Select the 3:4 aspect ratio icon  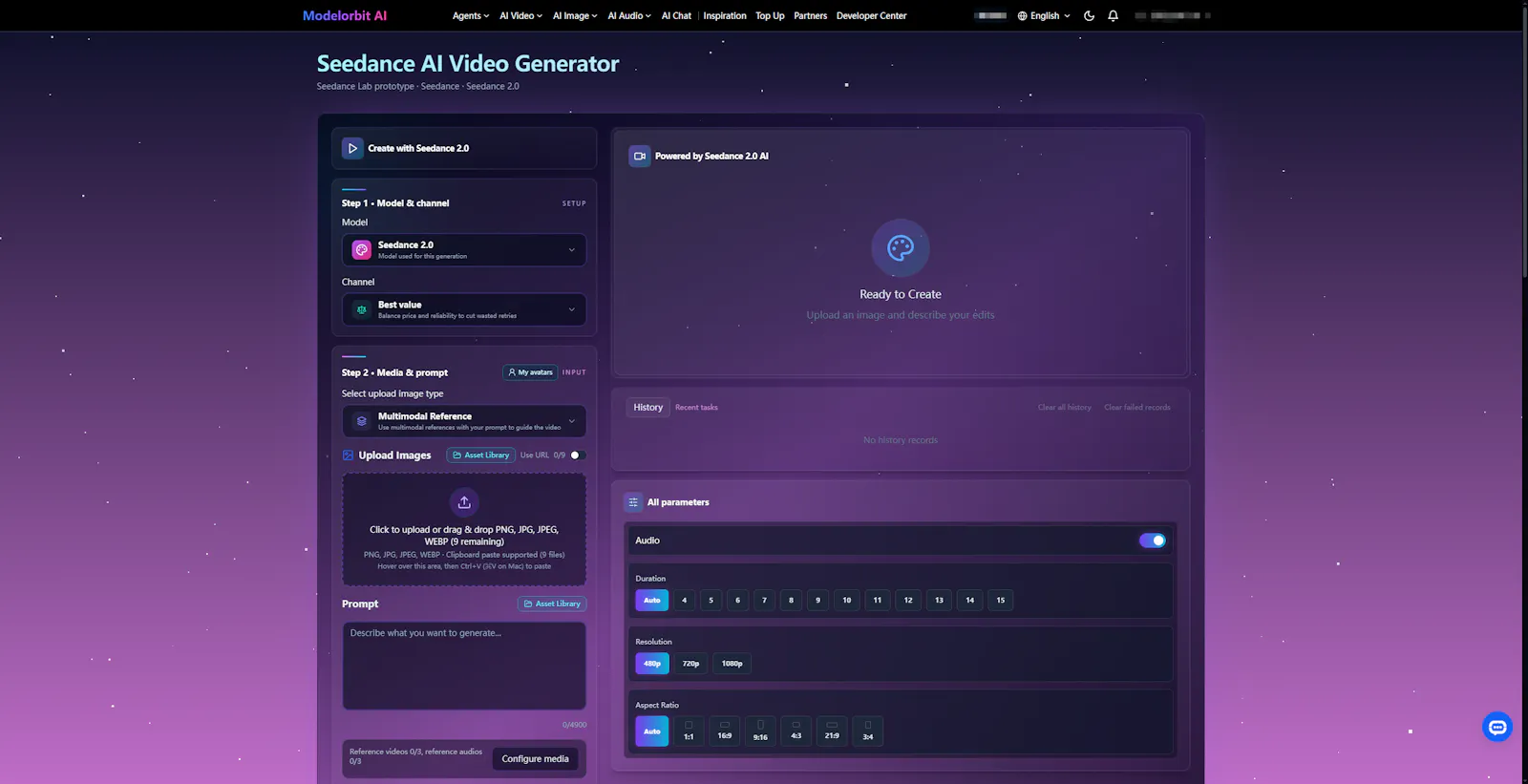pos(868,731)
